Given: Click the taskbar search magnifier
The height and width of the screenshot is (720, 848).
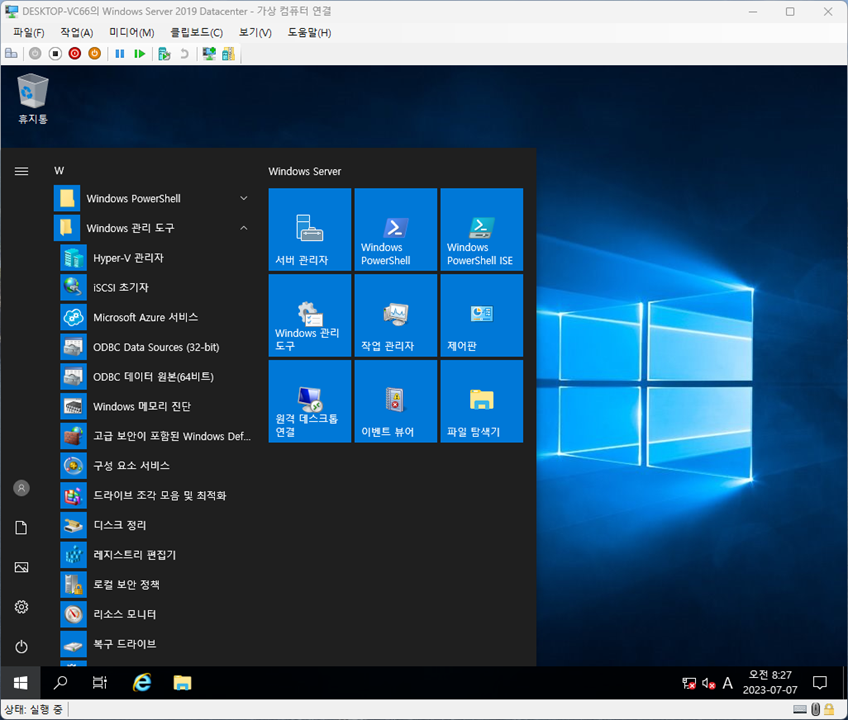Looking at the screenshot, I should tap(61, 683).
